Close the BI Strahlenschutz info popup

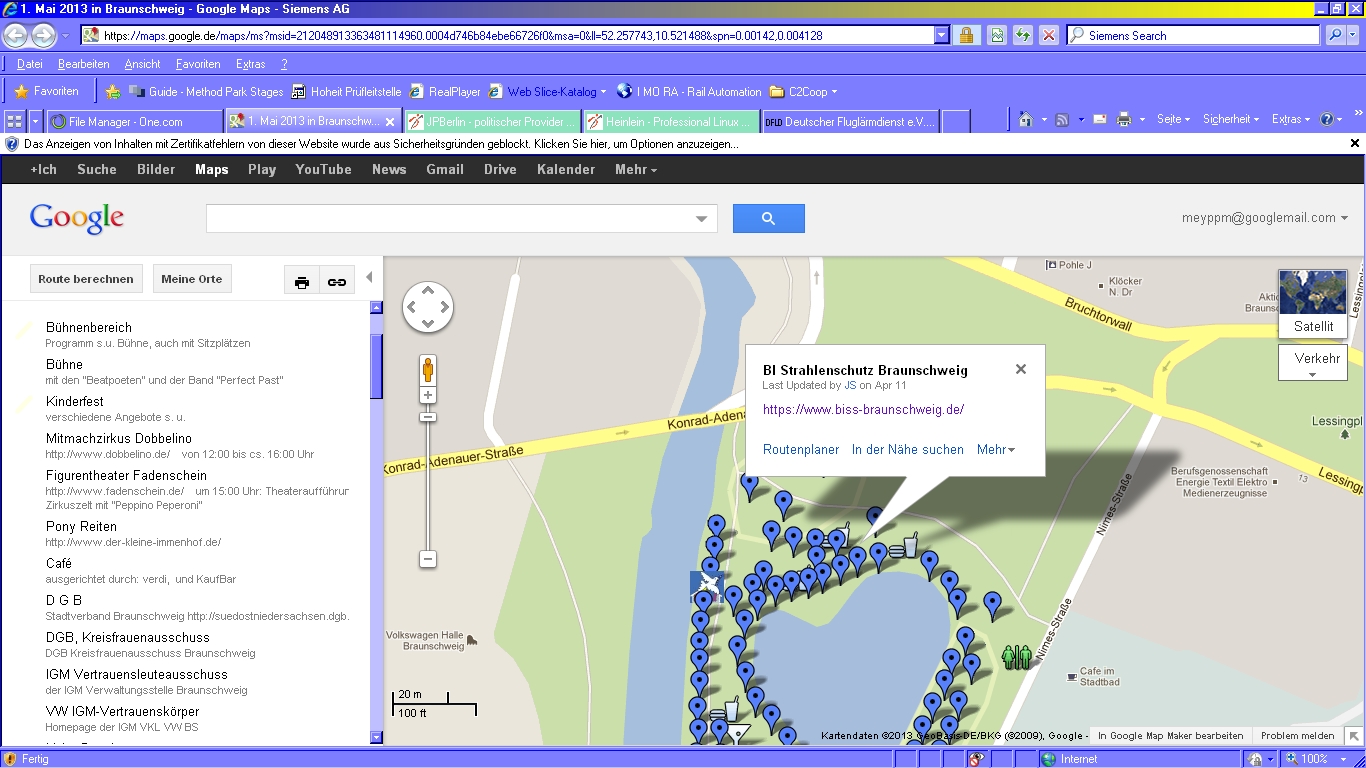click(1020, 369)
